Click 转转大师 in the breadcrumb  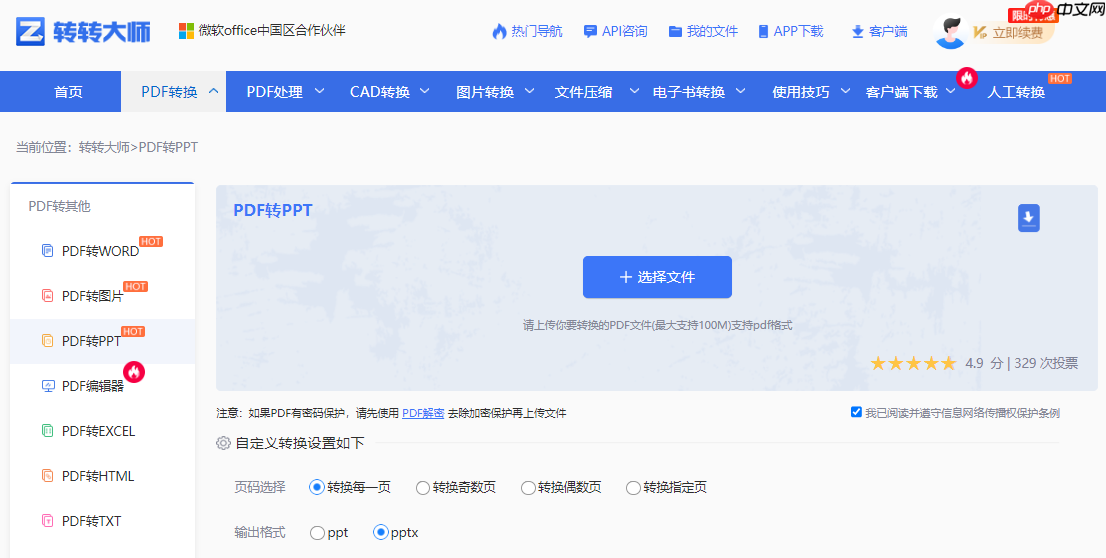click(104, 147)
